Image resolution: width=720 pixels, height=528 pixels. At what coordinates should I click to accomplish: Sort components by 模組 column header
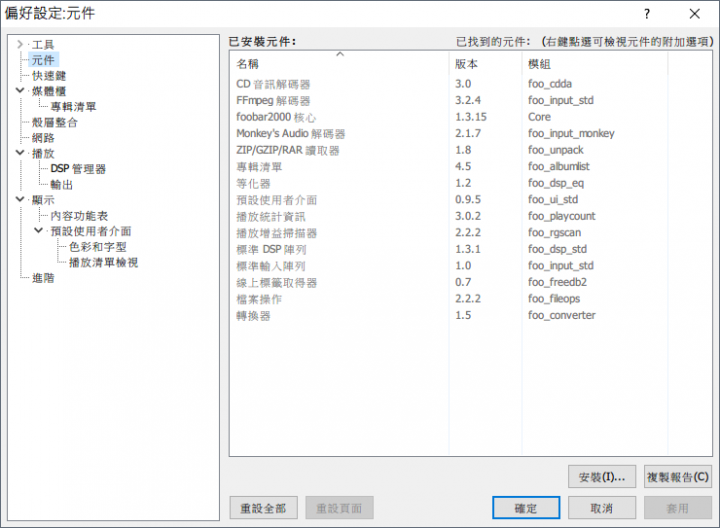(x=595, y=64)
